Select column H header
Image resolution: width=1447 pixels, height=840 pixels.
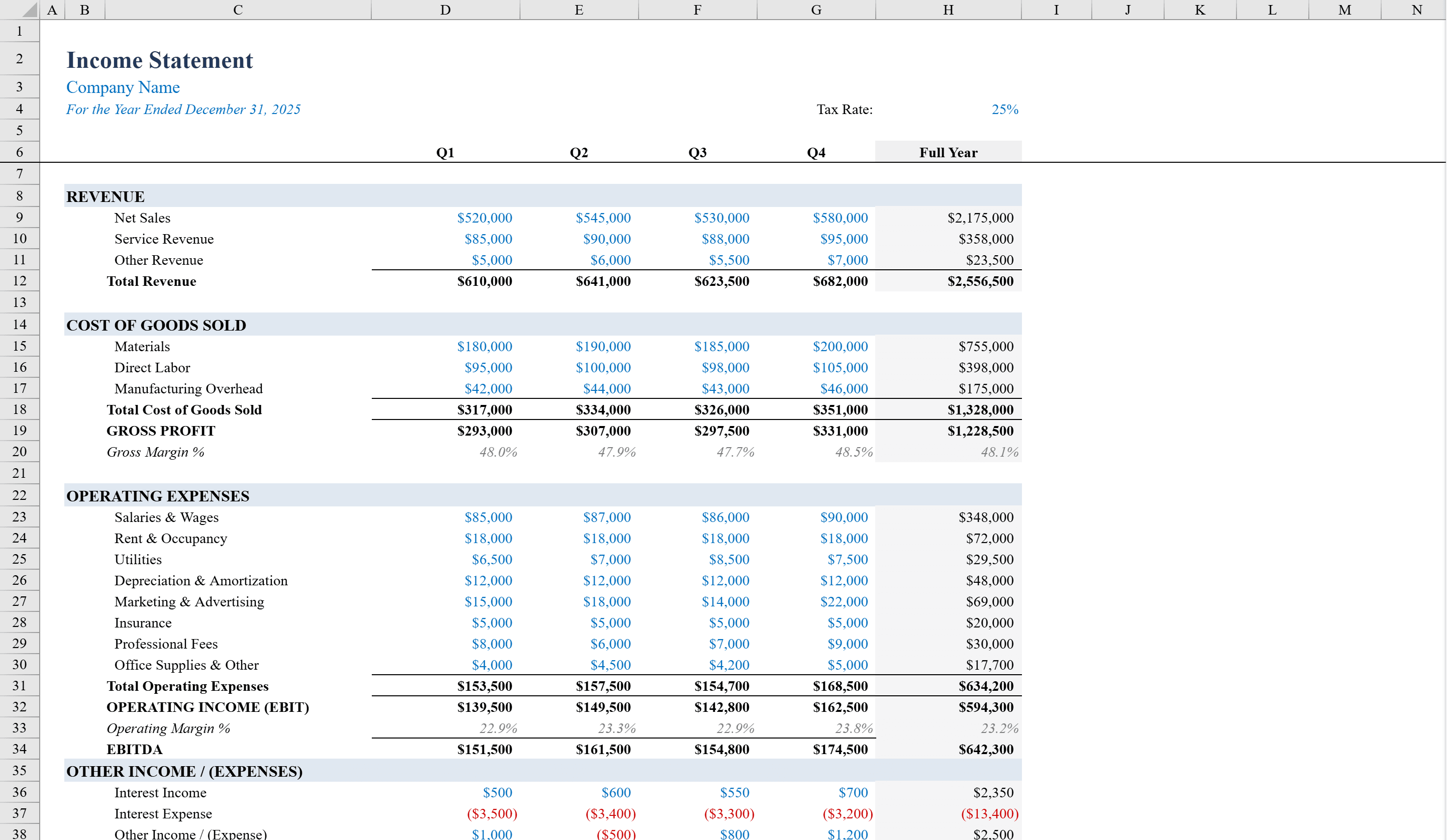pos(948,9)
